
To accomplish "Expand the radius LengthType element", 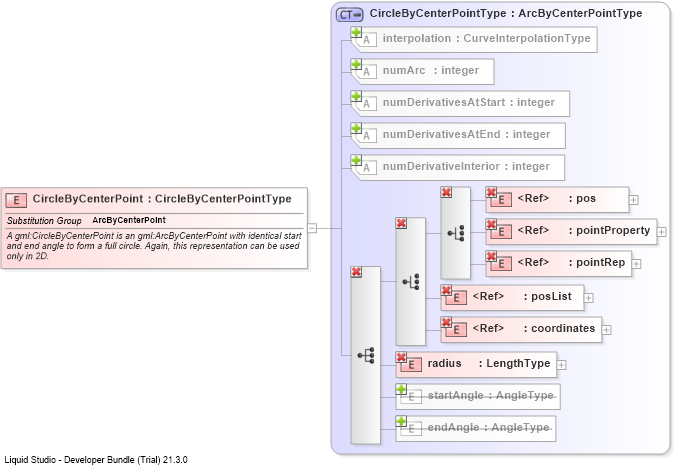I will pos(561,365).
